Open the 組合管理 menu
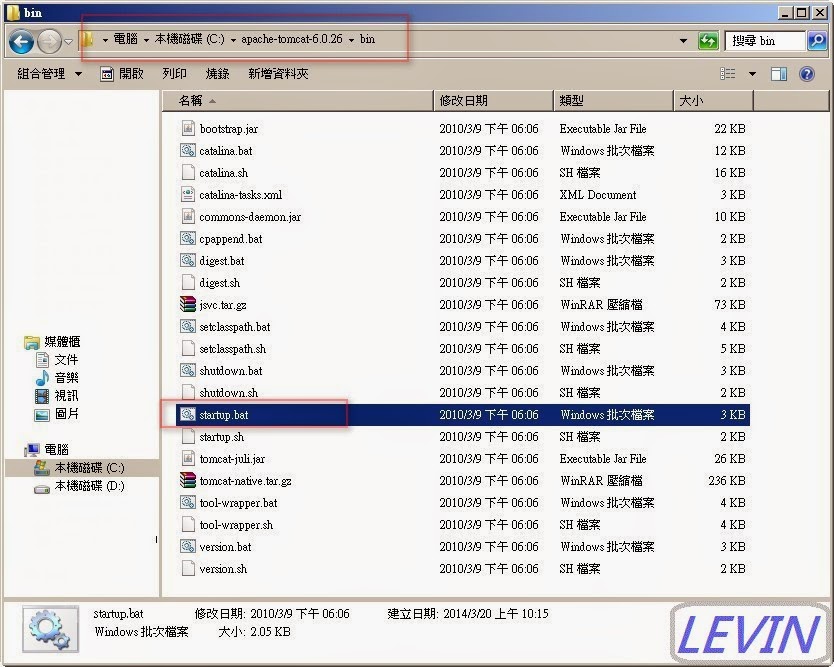This screenshot has height=667, width=834. [49, 73]
